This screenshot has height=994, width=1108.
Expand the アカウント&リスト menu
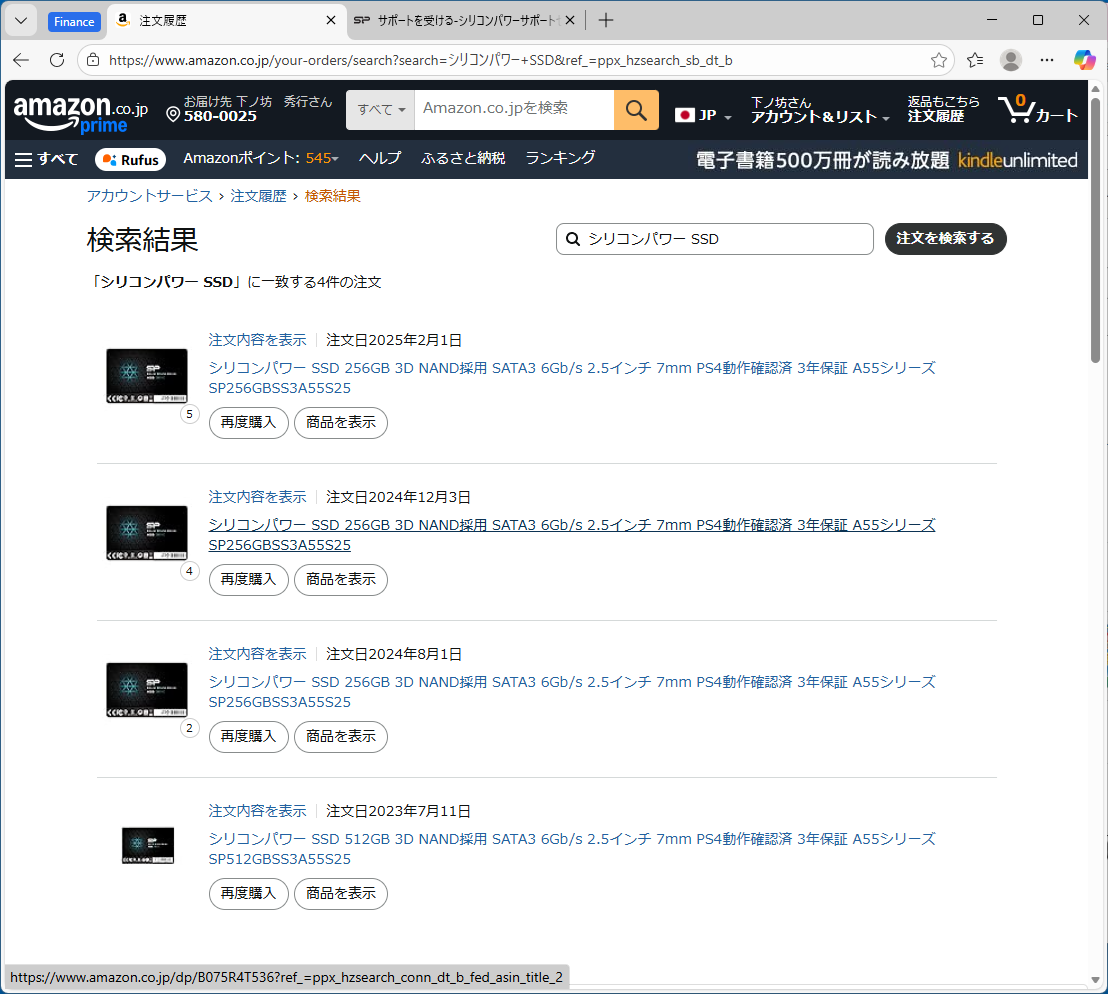click(x=820, y=116)
